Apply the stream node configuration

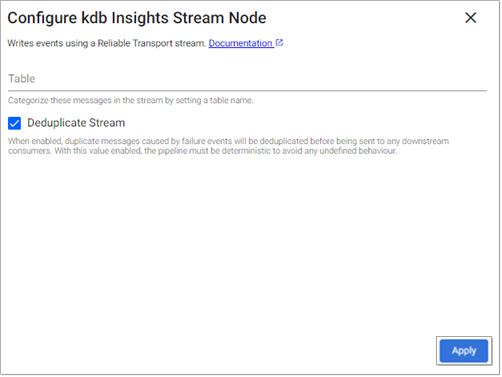[464, 351]
